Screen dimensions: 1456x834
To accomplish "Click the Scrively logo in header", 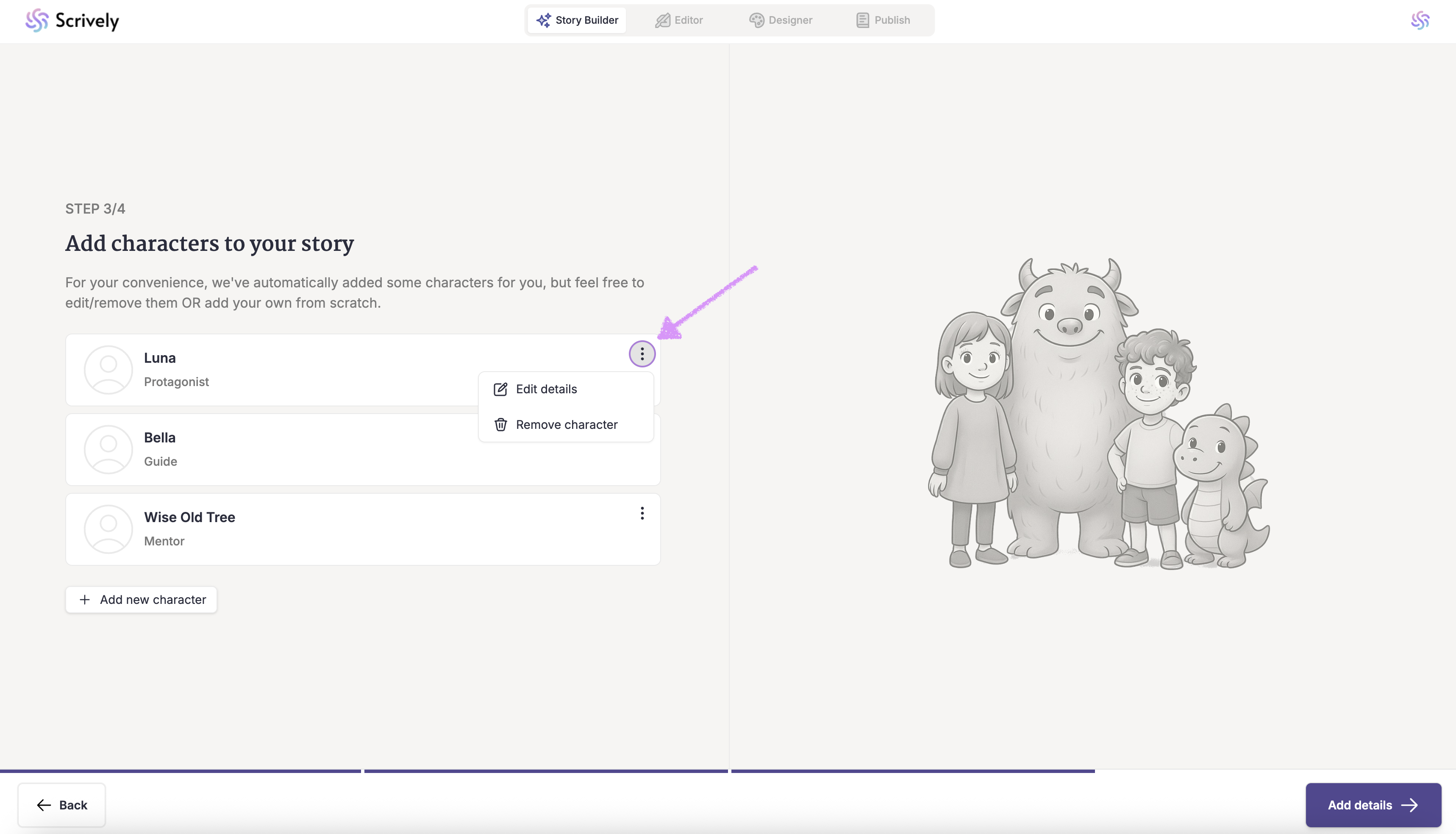I will click(72, 21).
